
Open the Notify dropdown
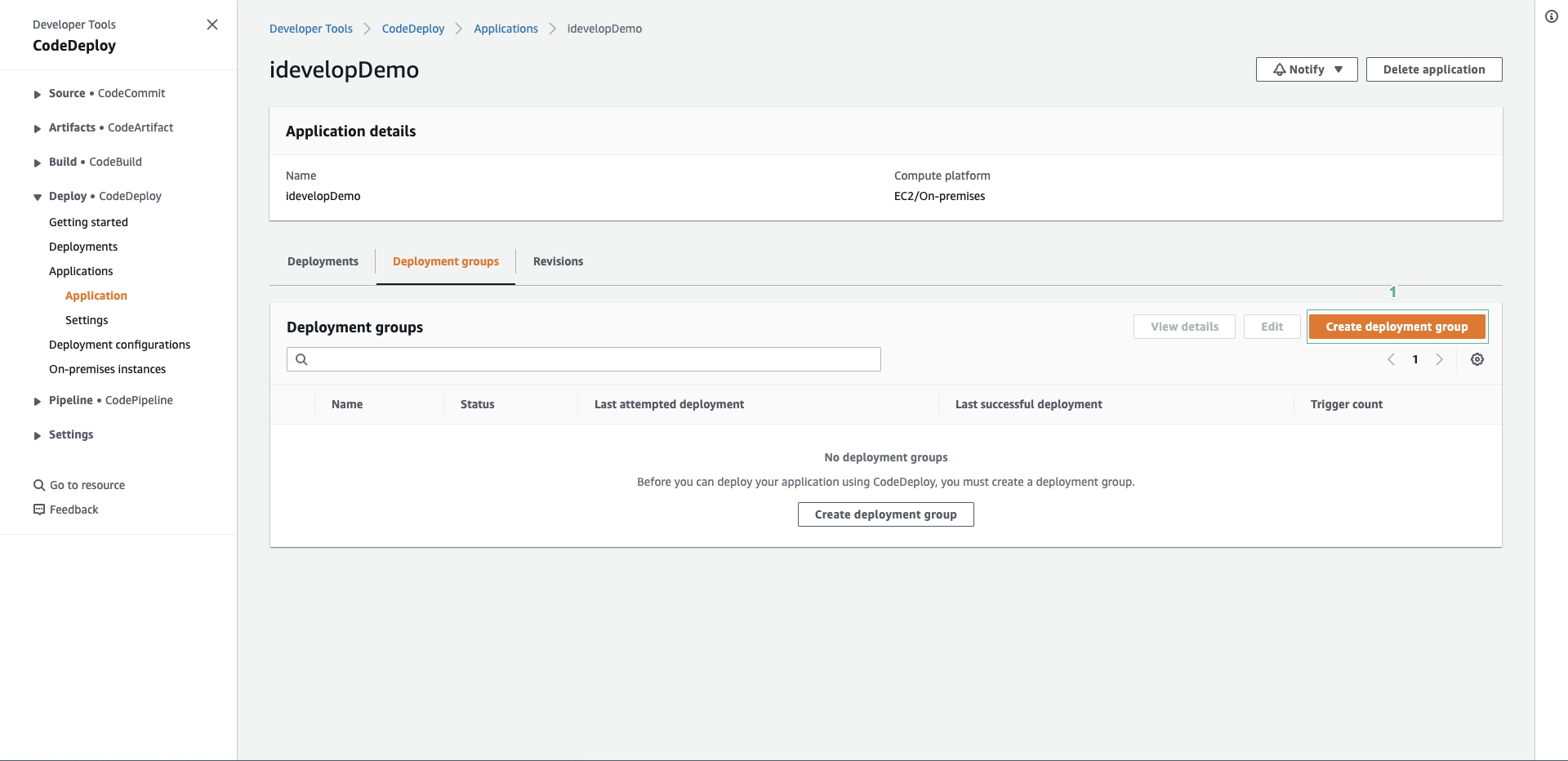click(x=1307, y=69)
